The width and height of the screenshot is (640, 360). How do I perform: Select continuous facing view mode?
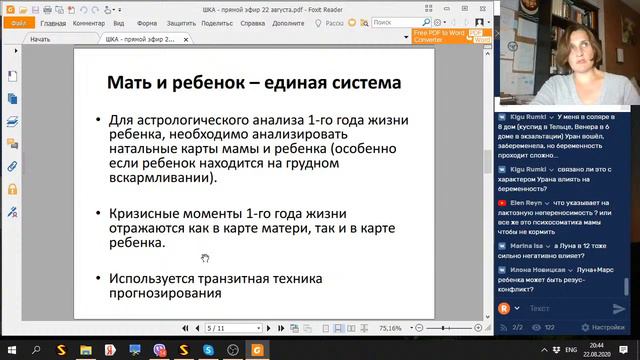[x=364, y=328]
